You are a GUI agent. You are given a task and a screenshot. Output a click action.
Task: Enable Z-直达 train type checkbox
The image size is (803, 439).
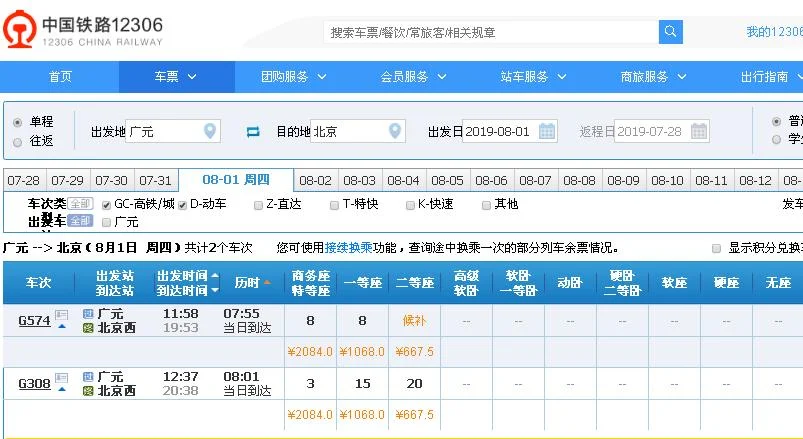coord(258,205)
